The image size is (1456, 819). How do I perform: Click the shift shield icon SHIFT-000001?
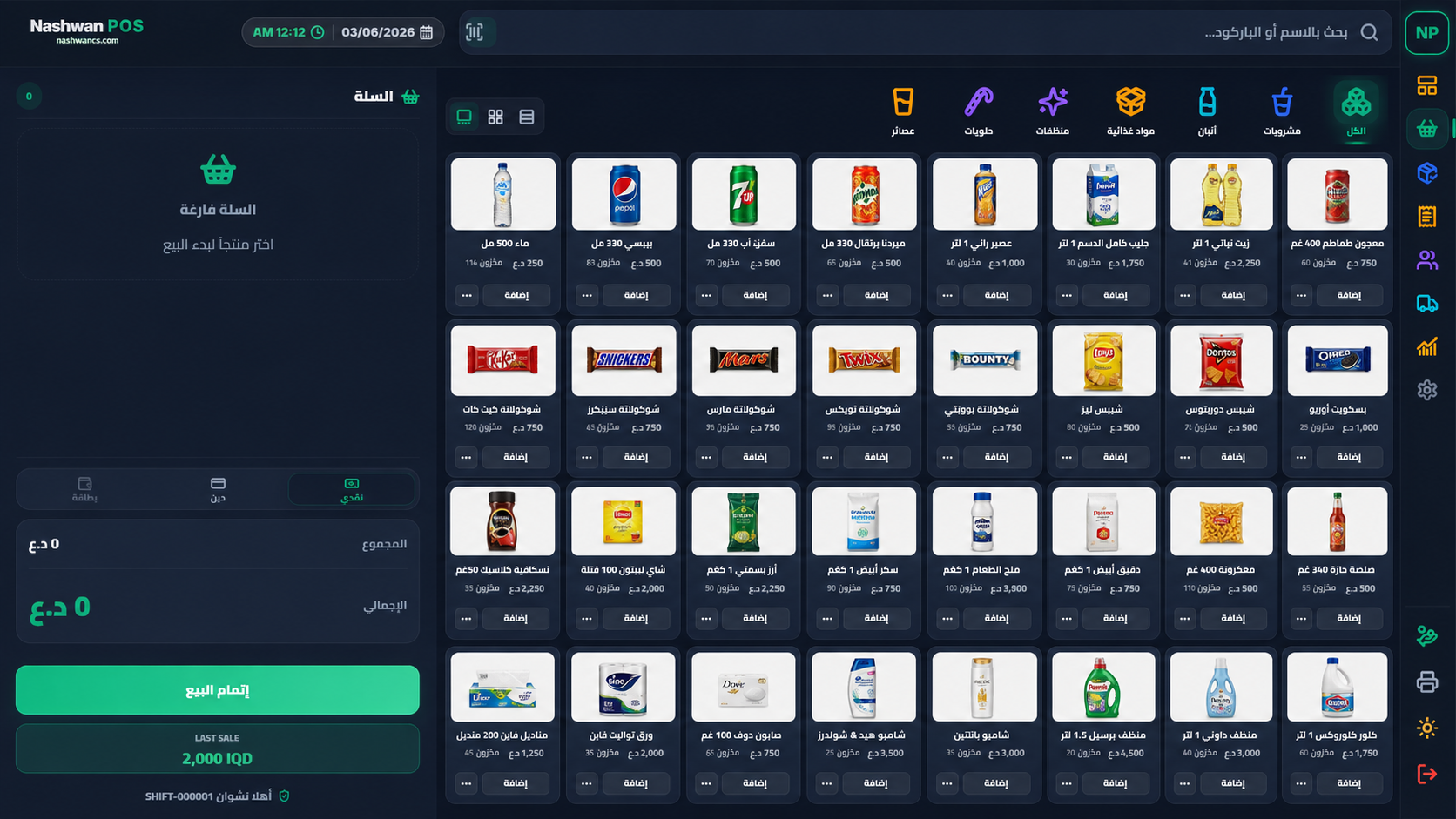(284, 796)
